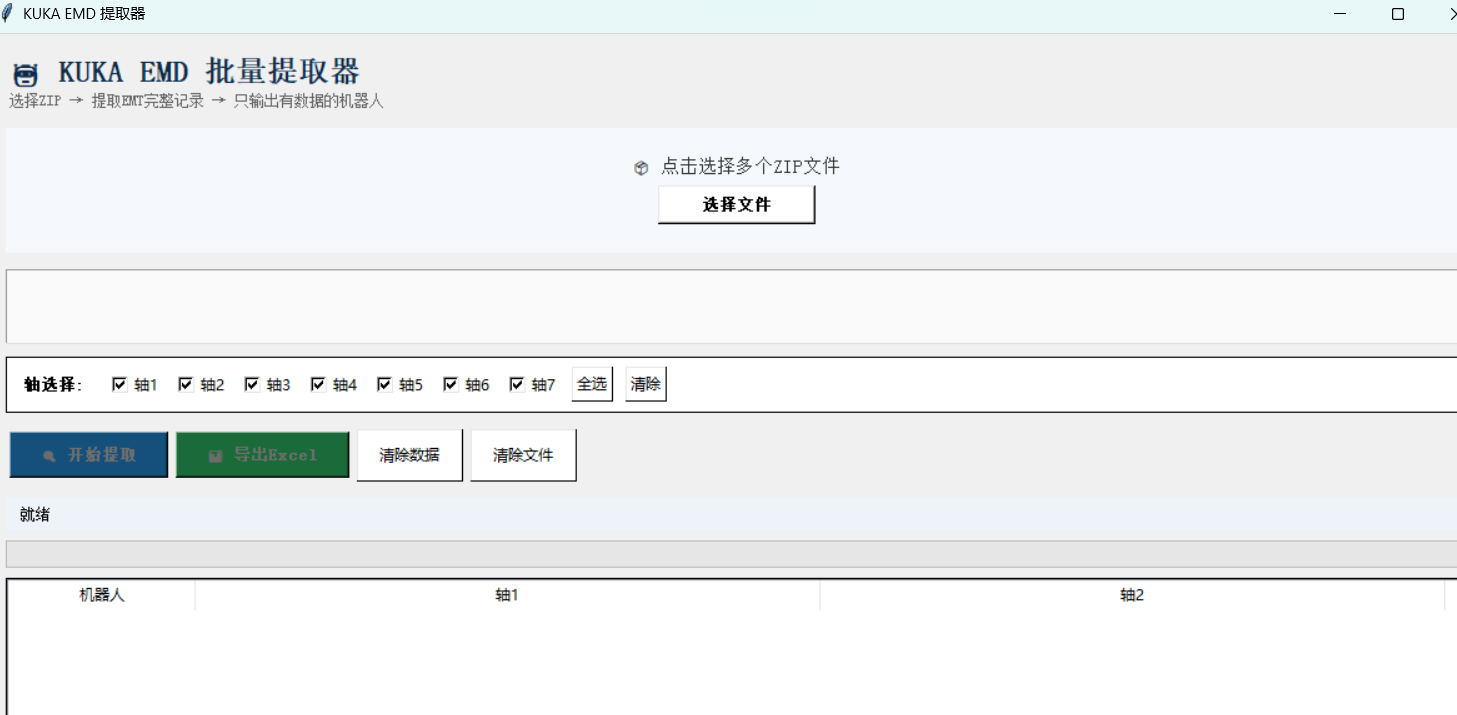Click the 轴选择 label
The width and height of the screenshot is (1457, 715).
54,385
